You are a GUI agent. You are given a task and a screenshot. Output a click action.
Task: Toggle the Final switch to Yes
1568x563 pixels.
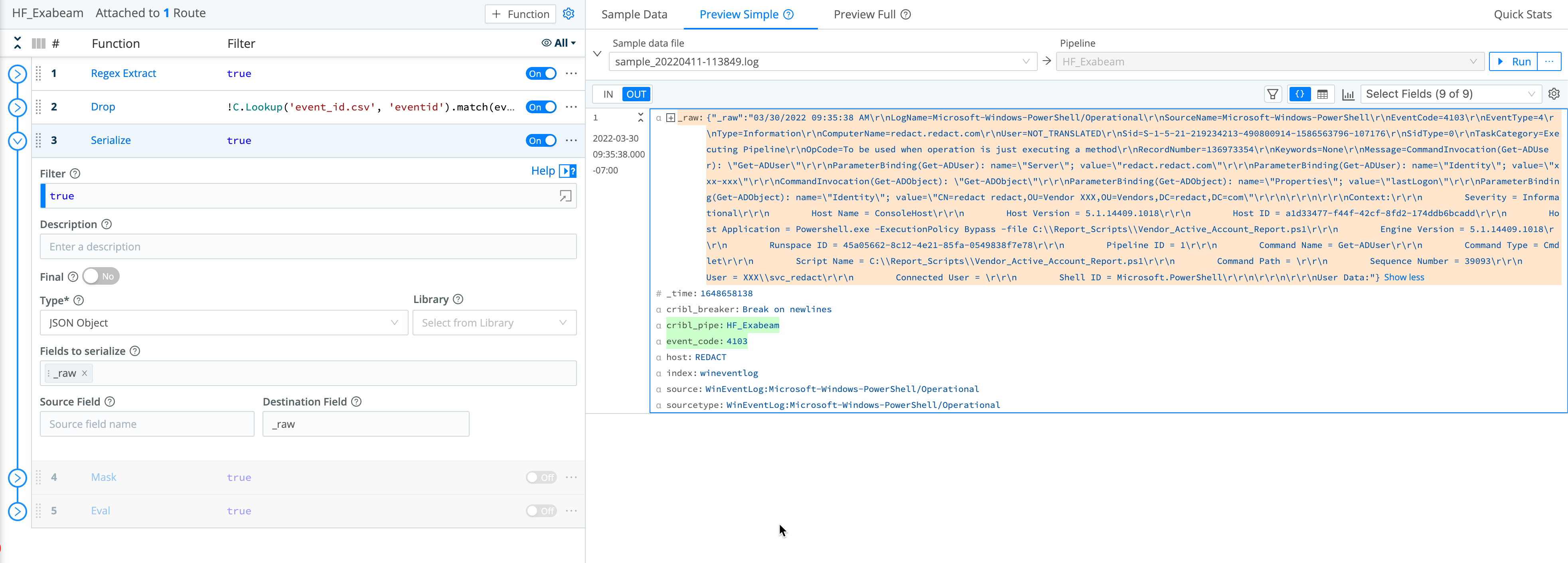click(x=101, y=276)
